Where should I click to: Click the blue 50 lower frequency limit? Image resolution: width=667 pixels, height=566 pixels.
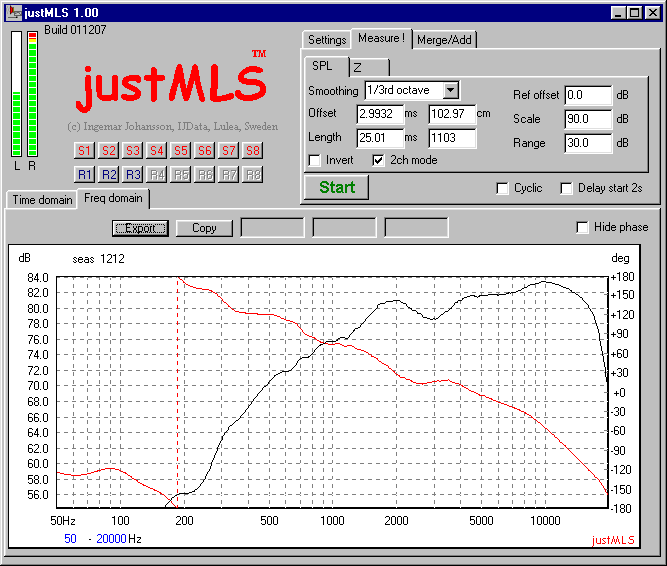coord(70,539)
